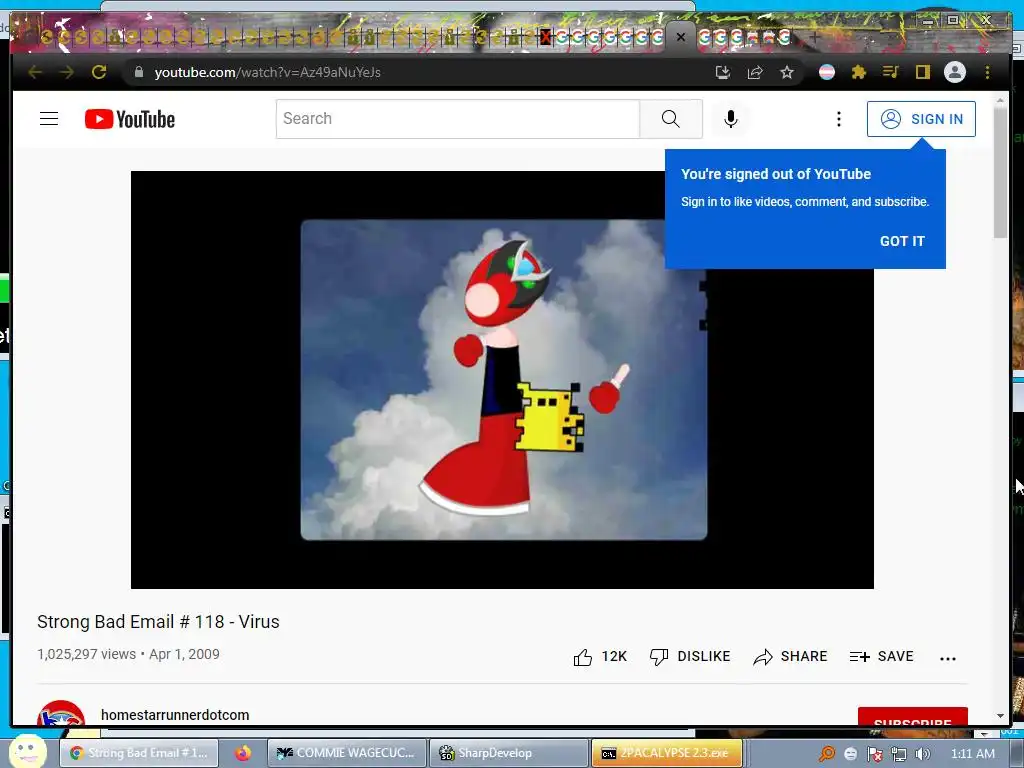Image resolution: width=1024 pixels, height=768 pixels.
Task: Click the address bar URL youtube.com/watch
Action: (267, 72)
